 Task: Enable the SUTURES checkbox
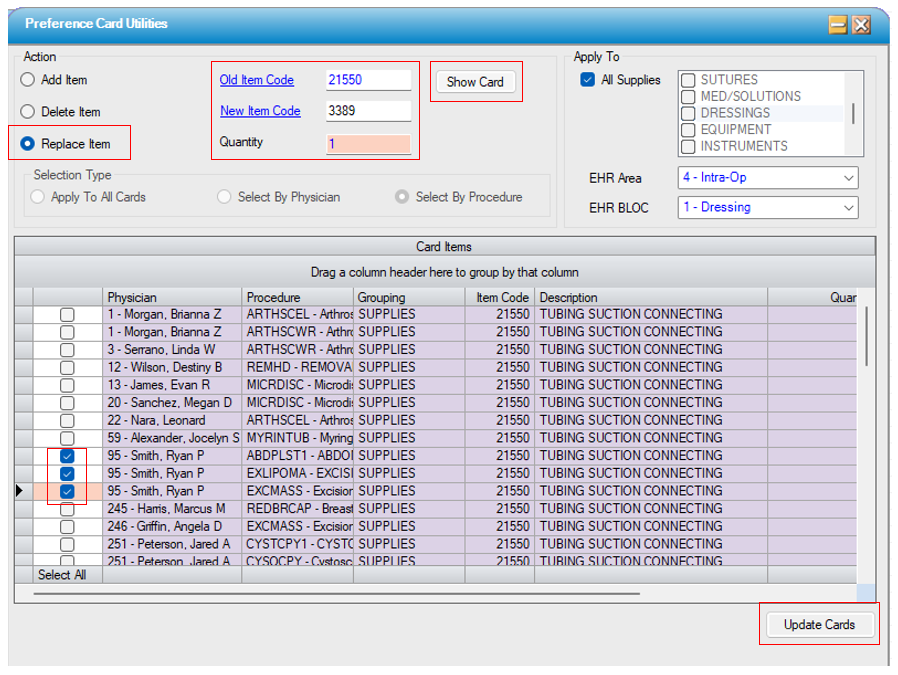click(688, 80)
